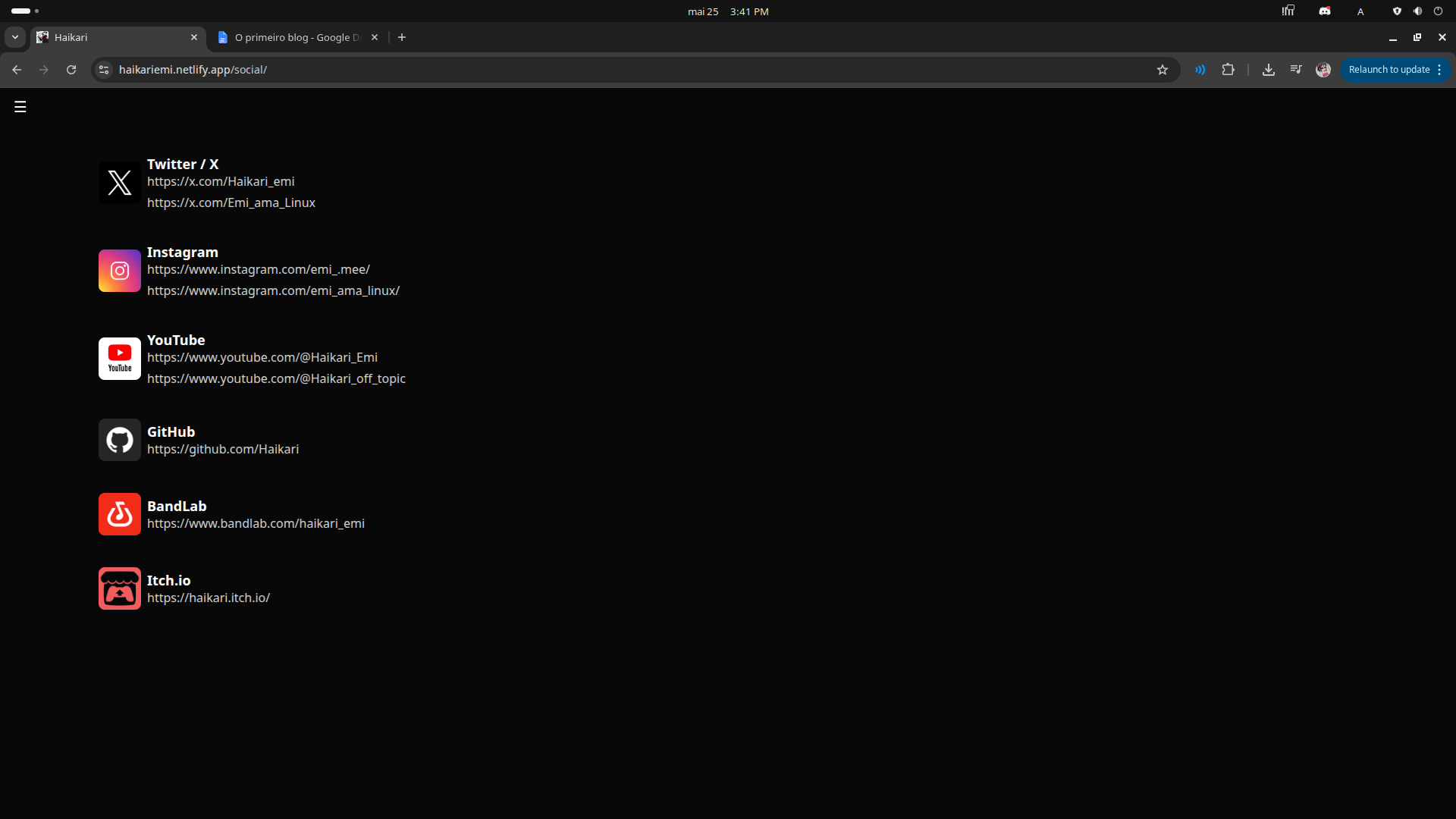The width and height of the screenshot is (1456, 819).
Task: Open the instagram.com/emi_ama_linux/ link
Action: pyautogui.click(x=273, y=291)
